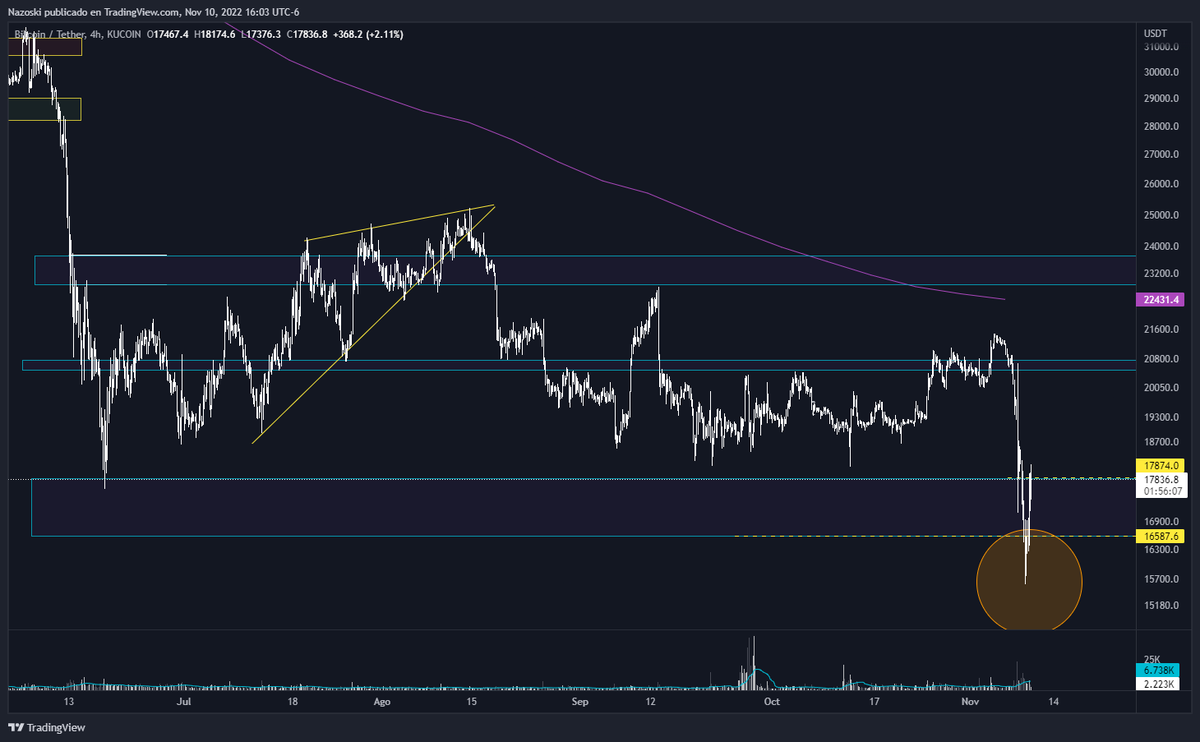Click the yellow 16587.6 price label

click(1160, 537)
